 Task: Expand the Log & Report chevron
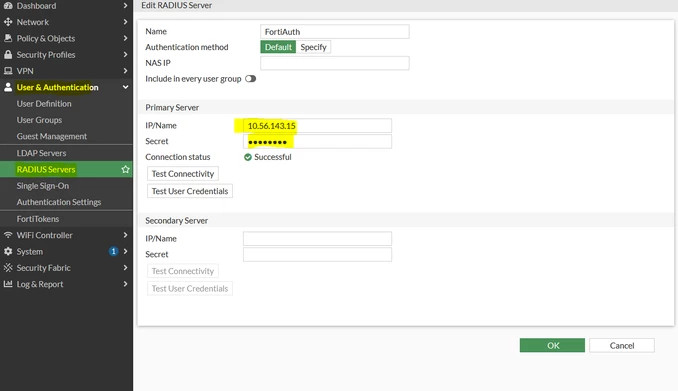pyautogui.click(x=125, y=284)
